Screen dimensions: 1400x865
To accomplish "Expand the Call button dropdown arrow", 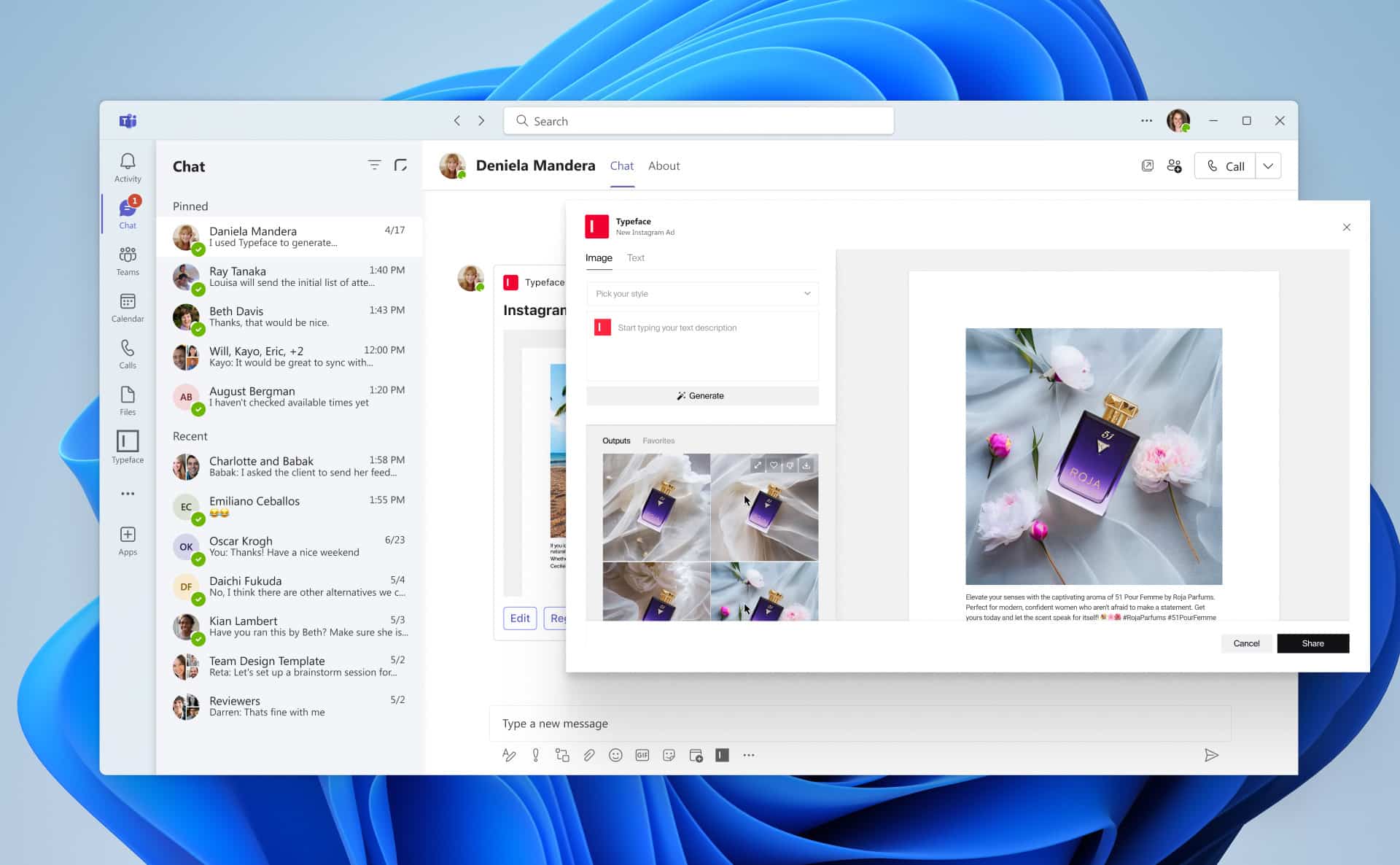I will click(1268, 166).
